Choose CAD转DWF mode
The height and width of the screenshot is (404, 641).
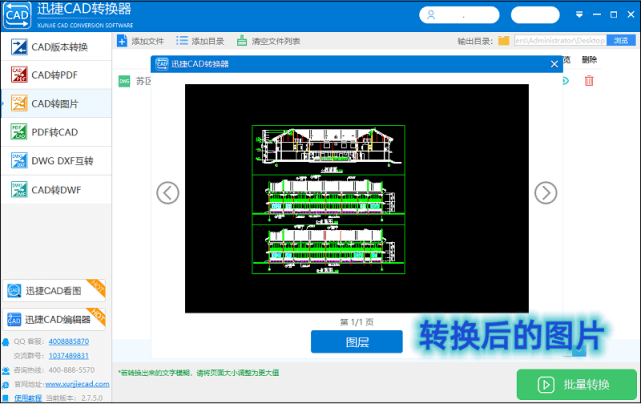56,190
